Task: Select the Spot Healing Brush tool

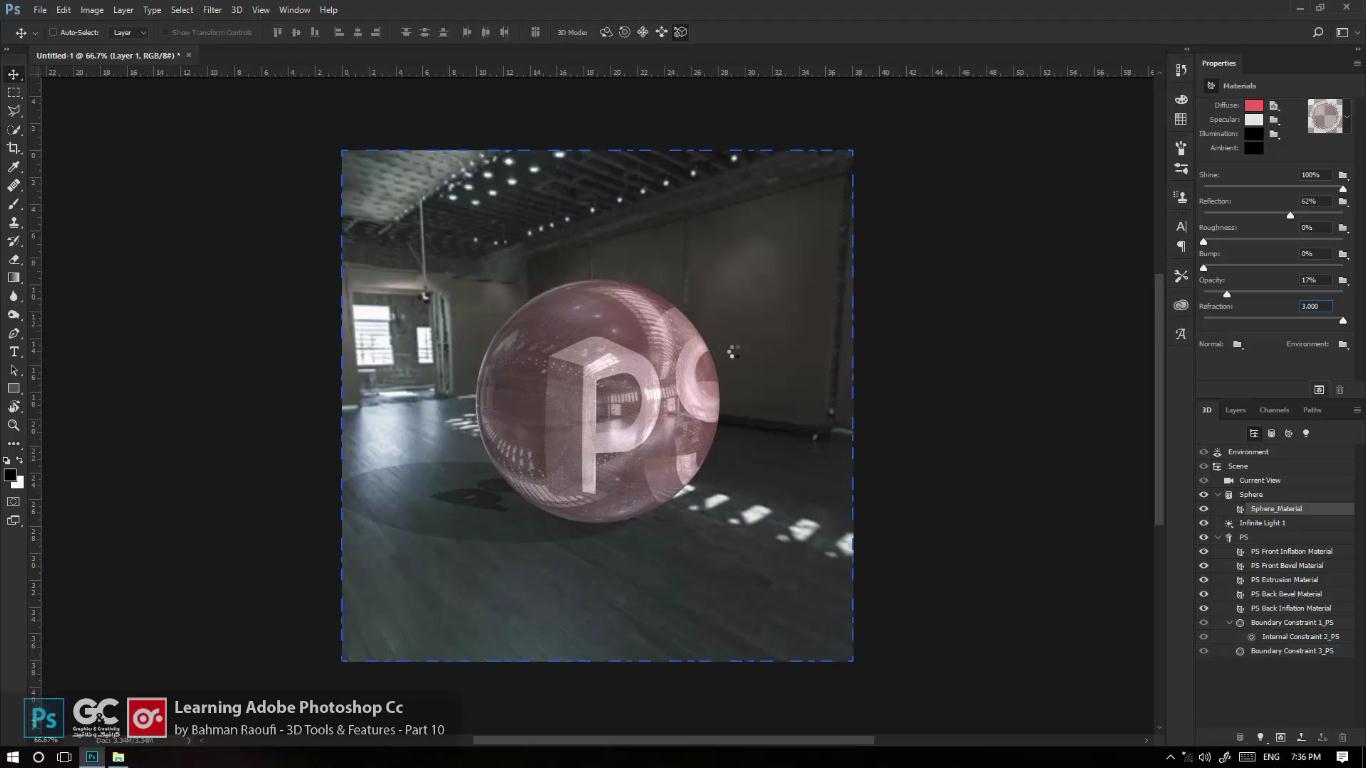Action: point(14,185)
